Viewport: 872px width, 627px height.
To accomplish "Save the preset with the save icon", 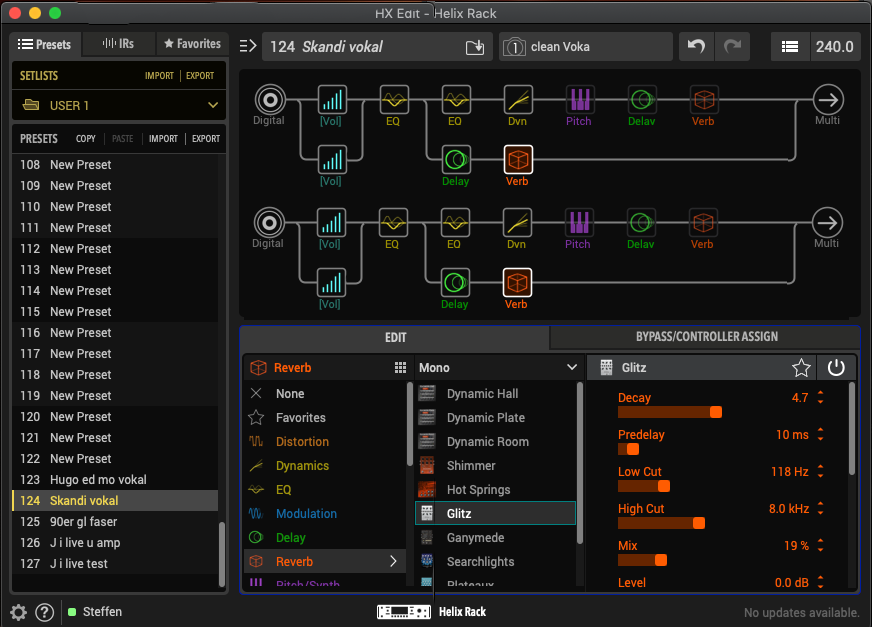I will [x=474, y=47].
